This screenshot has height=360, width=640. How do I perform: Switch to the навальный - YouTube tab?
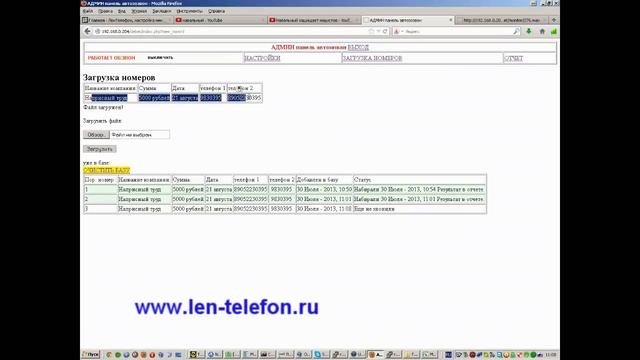click(220, 20)
